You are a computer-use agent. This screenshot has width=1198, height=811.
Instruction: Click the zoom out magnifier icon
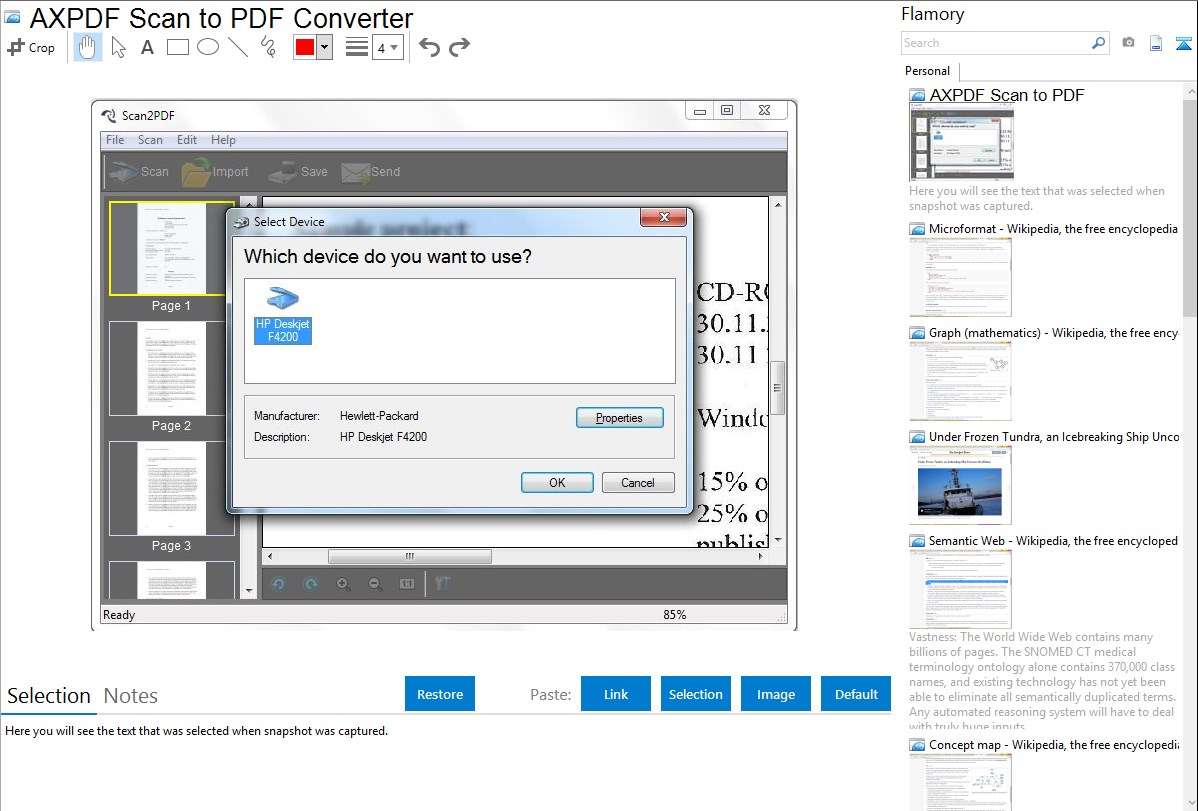coord(374,584)
